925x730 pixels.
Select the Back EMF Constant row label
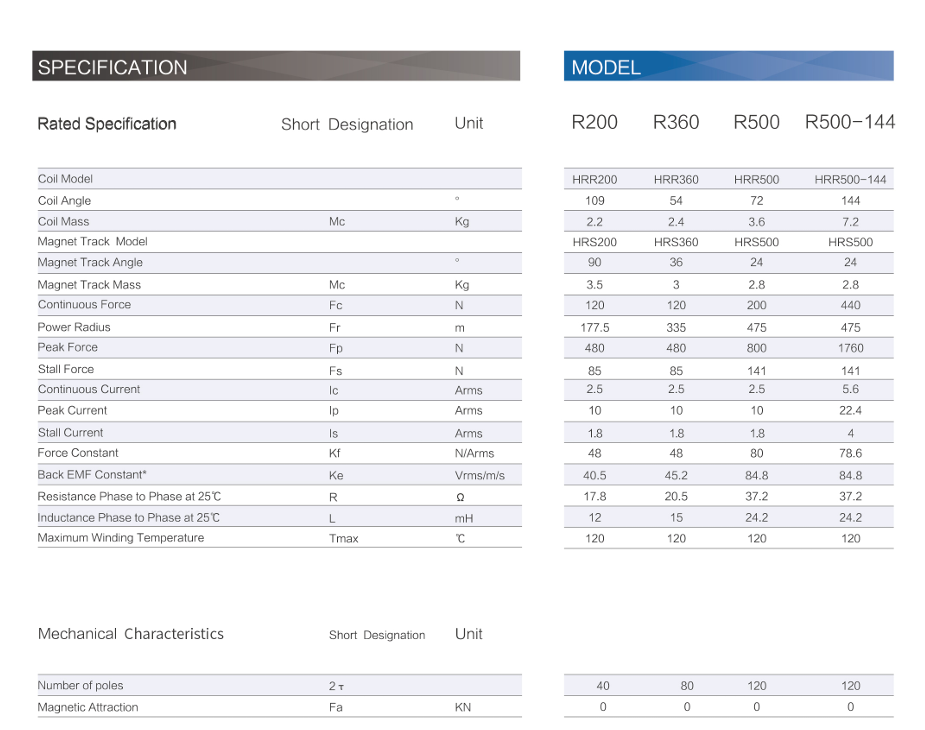(x=92, y=475)
